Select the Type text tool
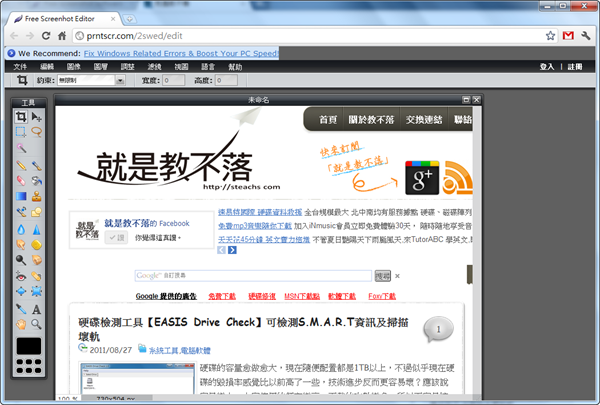The height and width of the screenshot is (405, 600). (37, 309)
